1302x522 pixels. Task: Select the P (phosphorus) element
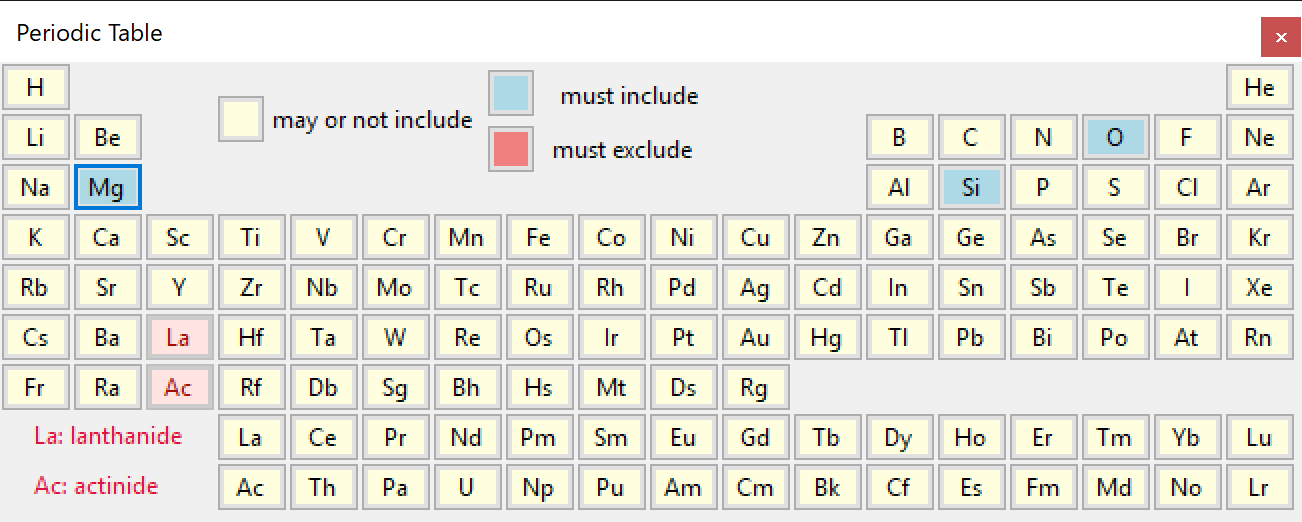coord(1043,187)
